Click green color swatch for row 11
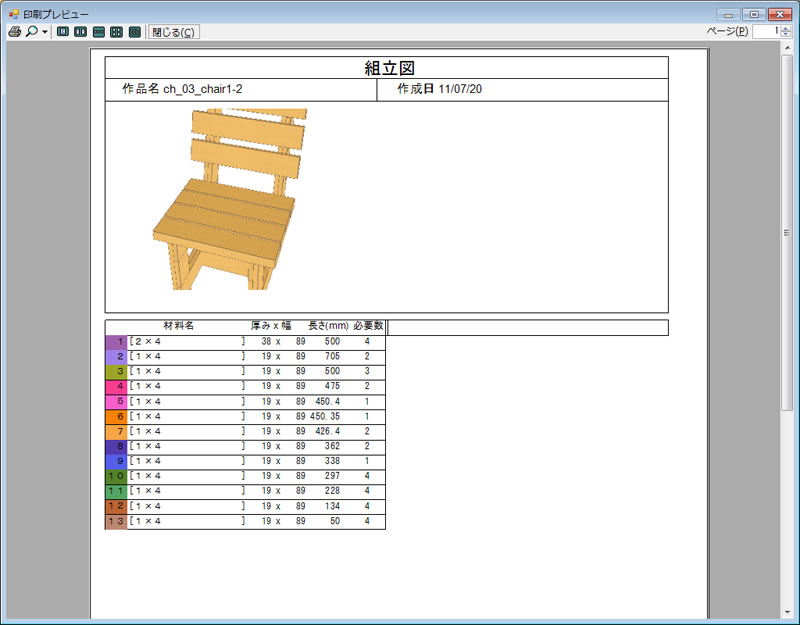This screenshot has width=800, height=625. pos(116,491)
